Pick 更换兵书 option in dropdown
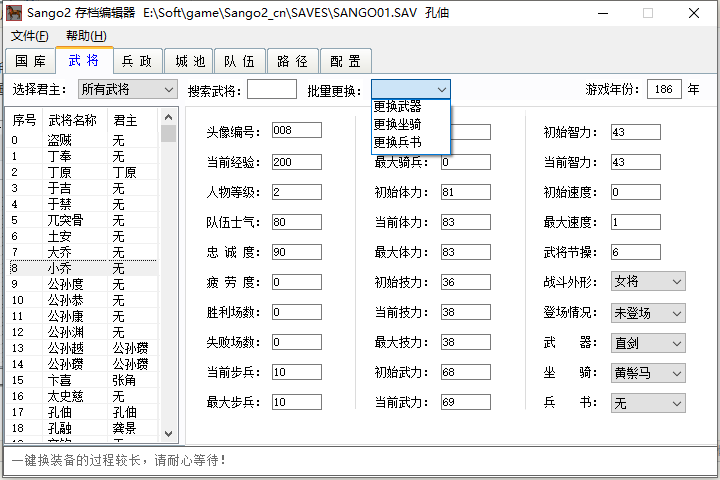Viewport: 720px width, 480px height. 398,142
